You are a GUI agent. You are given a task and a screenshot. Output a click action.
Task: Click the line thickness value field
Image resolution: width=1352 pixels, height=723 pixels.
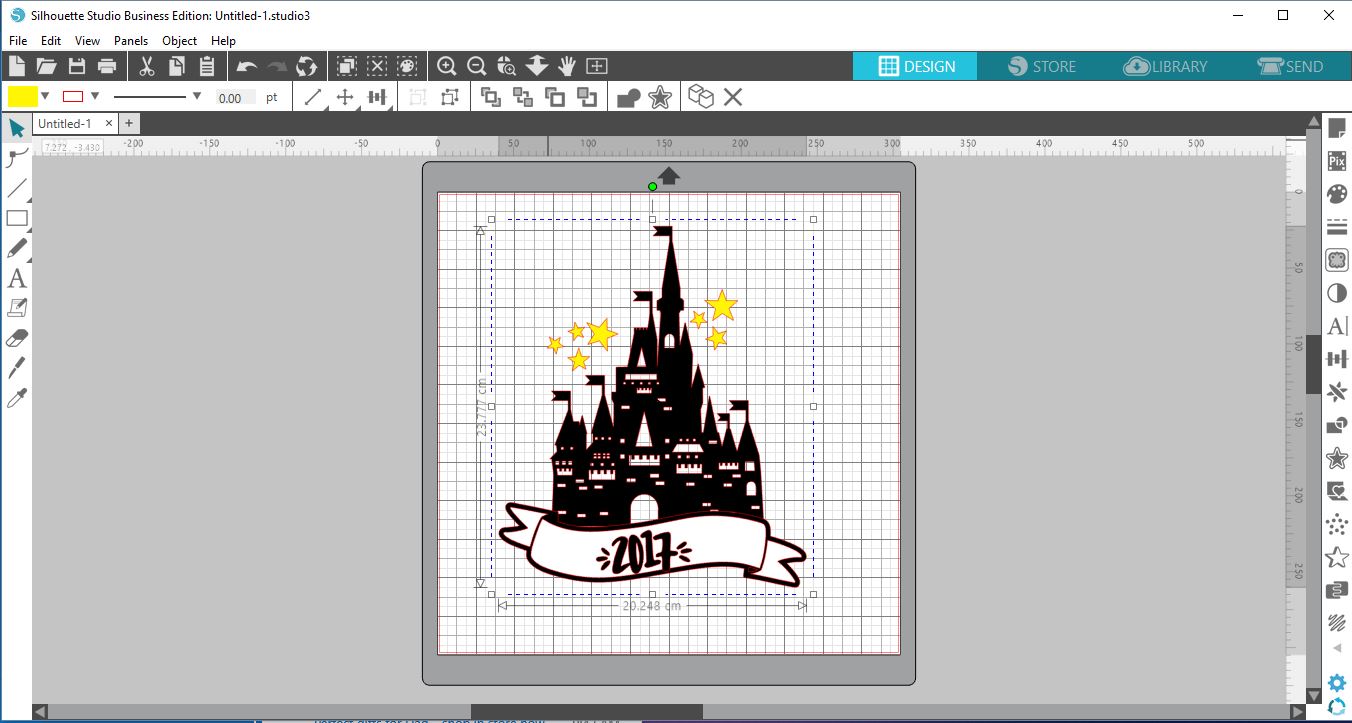click(236, 98)
